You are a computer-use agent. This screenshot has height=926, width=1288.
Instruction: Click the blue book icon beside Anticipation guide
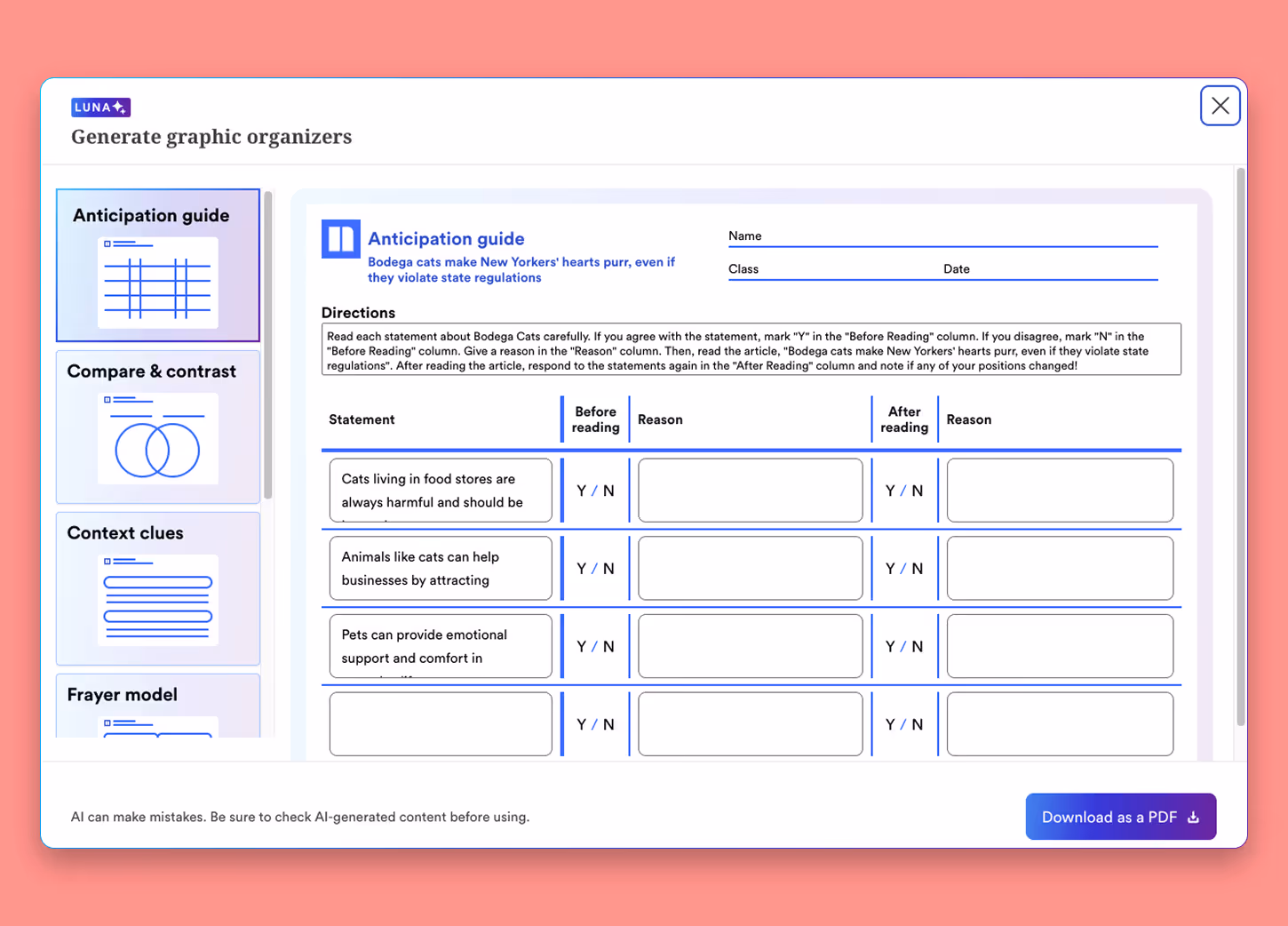tap(340, 239)
